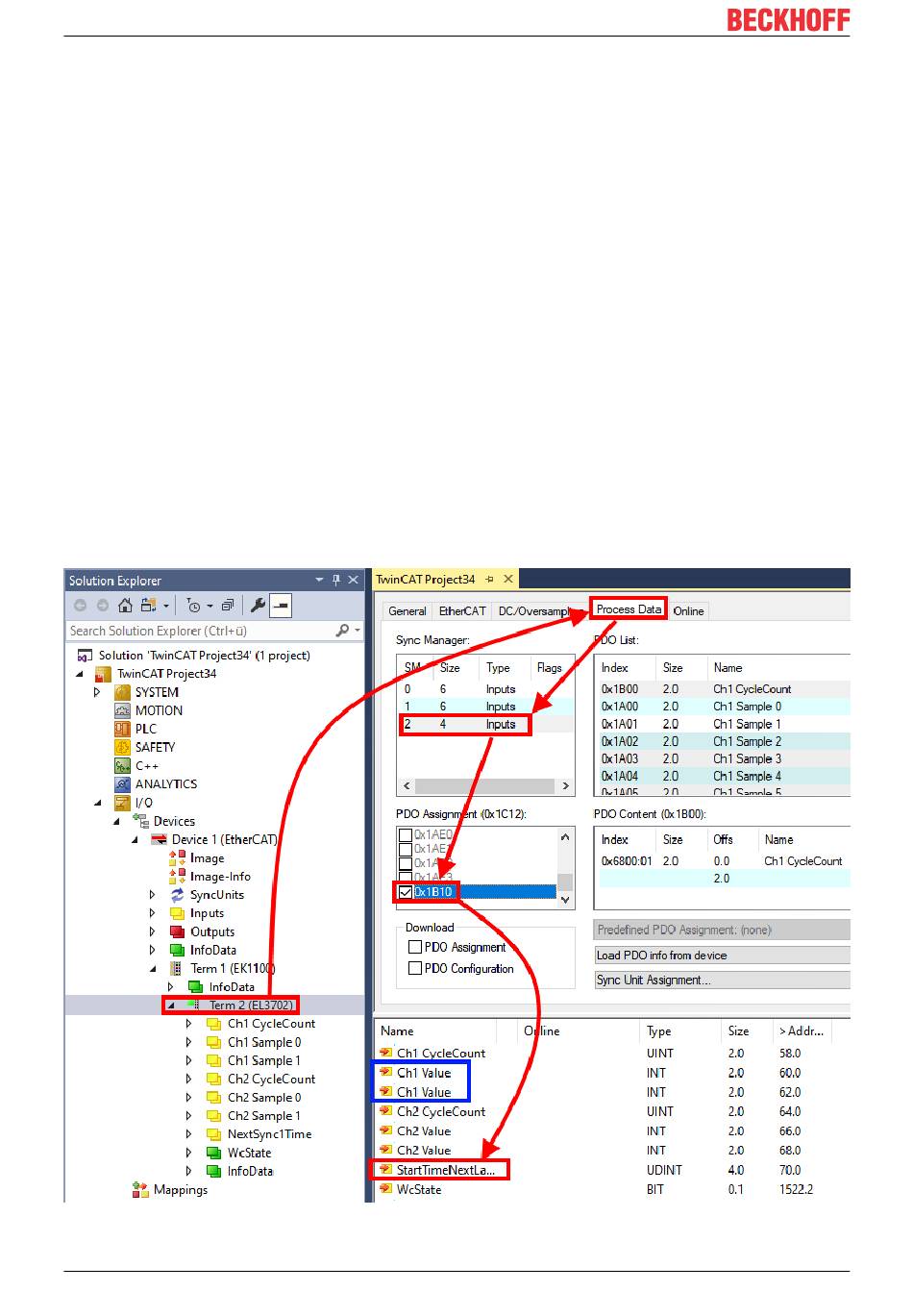The width and height of the screenshot is (913, 1316).
Task: Collapse the I/O tree node
Action: [x=97, y=803]
